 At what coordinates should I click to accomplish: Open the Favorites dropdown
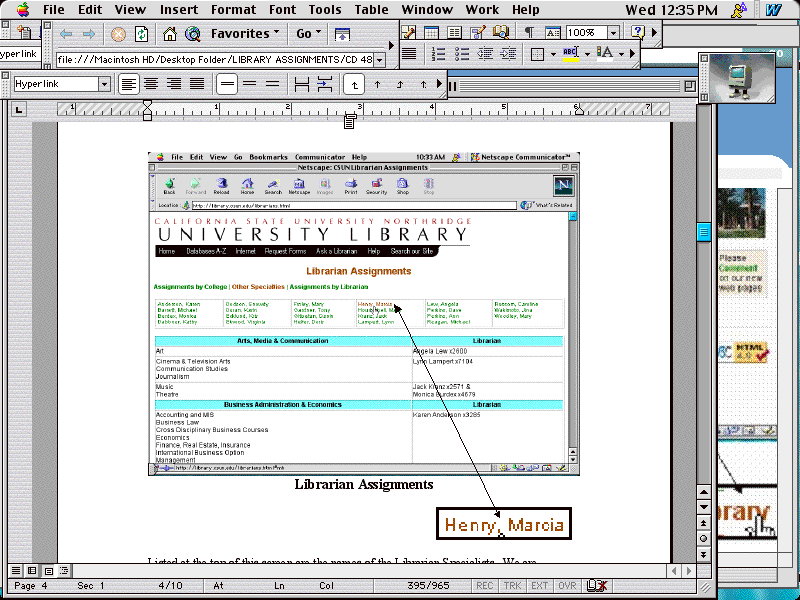(x=245, y=34)
